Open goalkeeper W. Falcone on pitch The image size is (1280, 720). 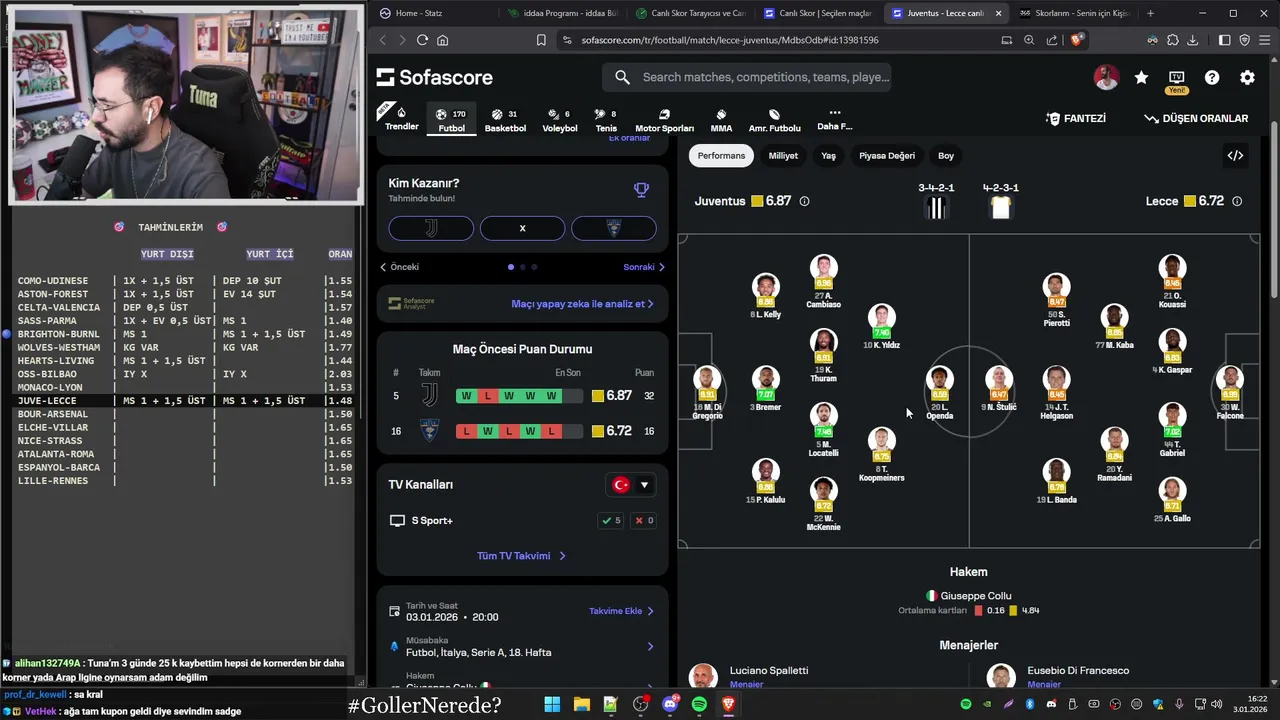1230,392
